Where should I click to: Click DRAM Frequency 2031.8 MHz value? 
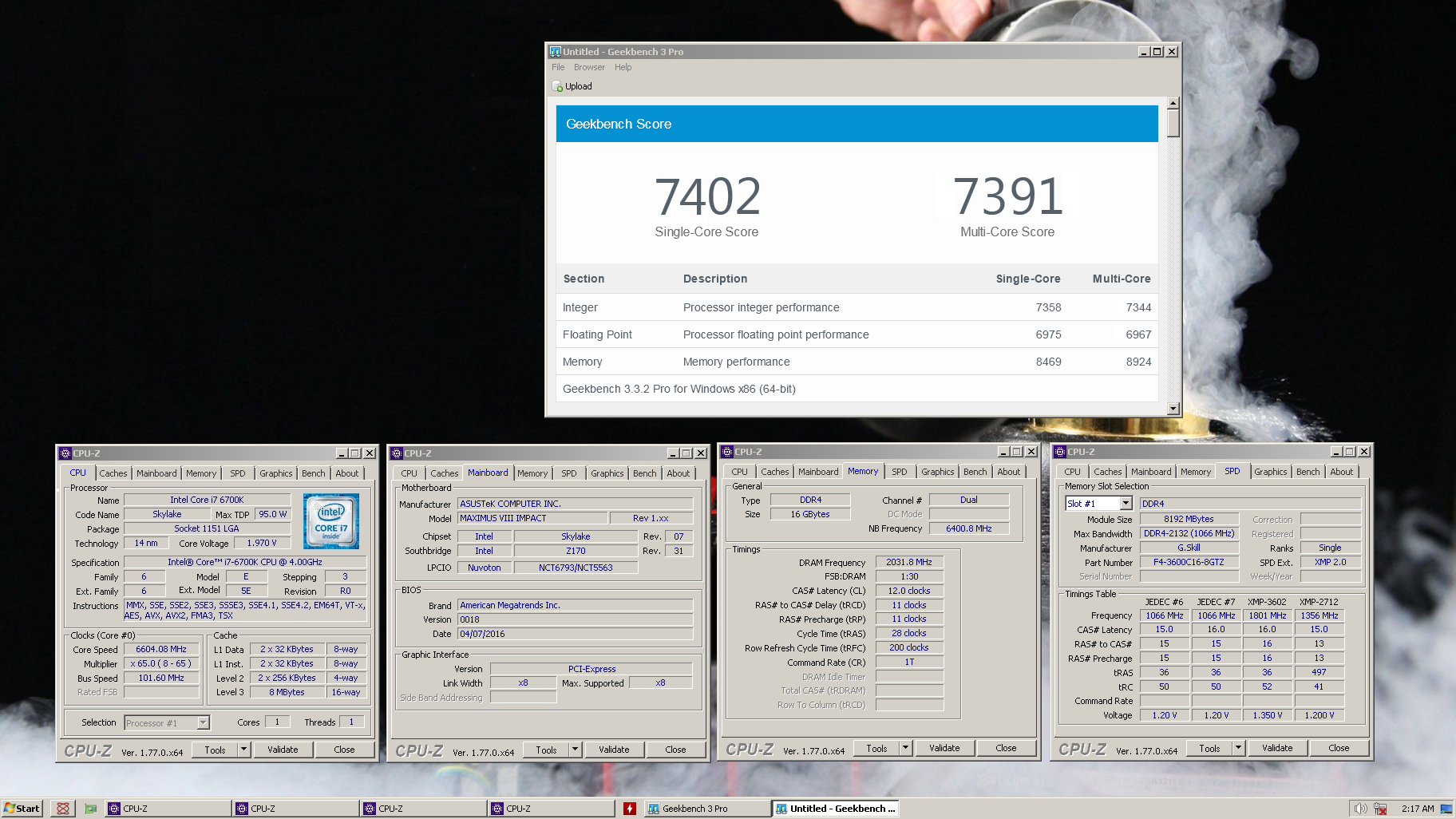point(909,562)
